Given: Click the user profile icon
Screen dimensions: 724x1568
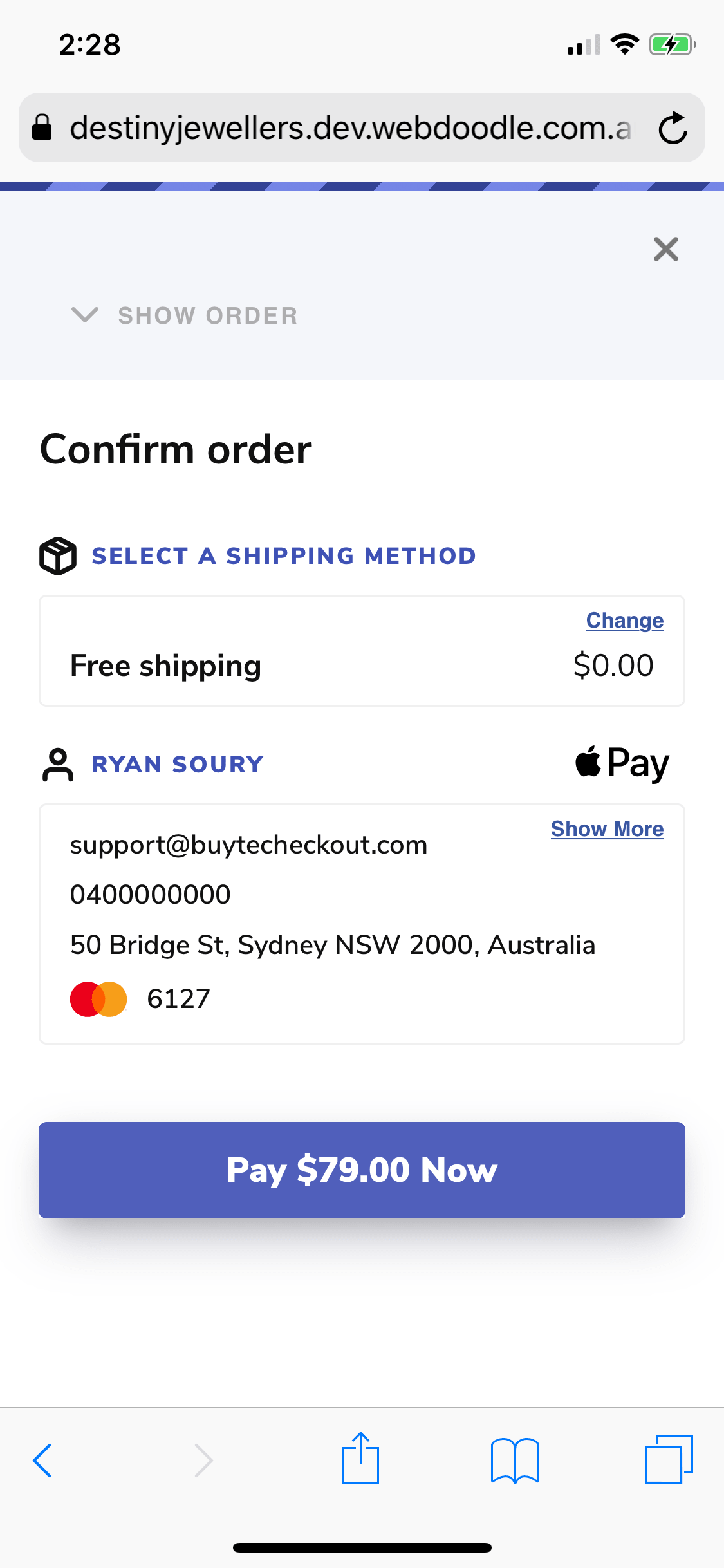Looking at the screenshot, I should pos(58,765).
